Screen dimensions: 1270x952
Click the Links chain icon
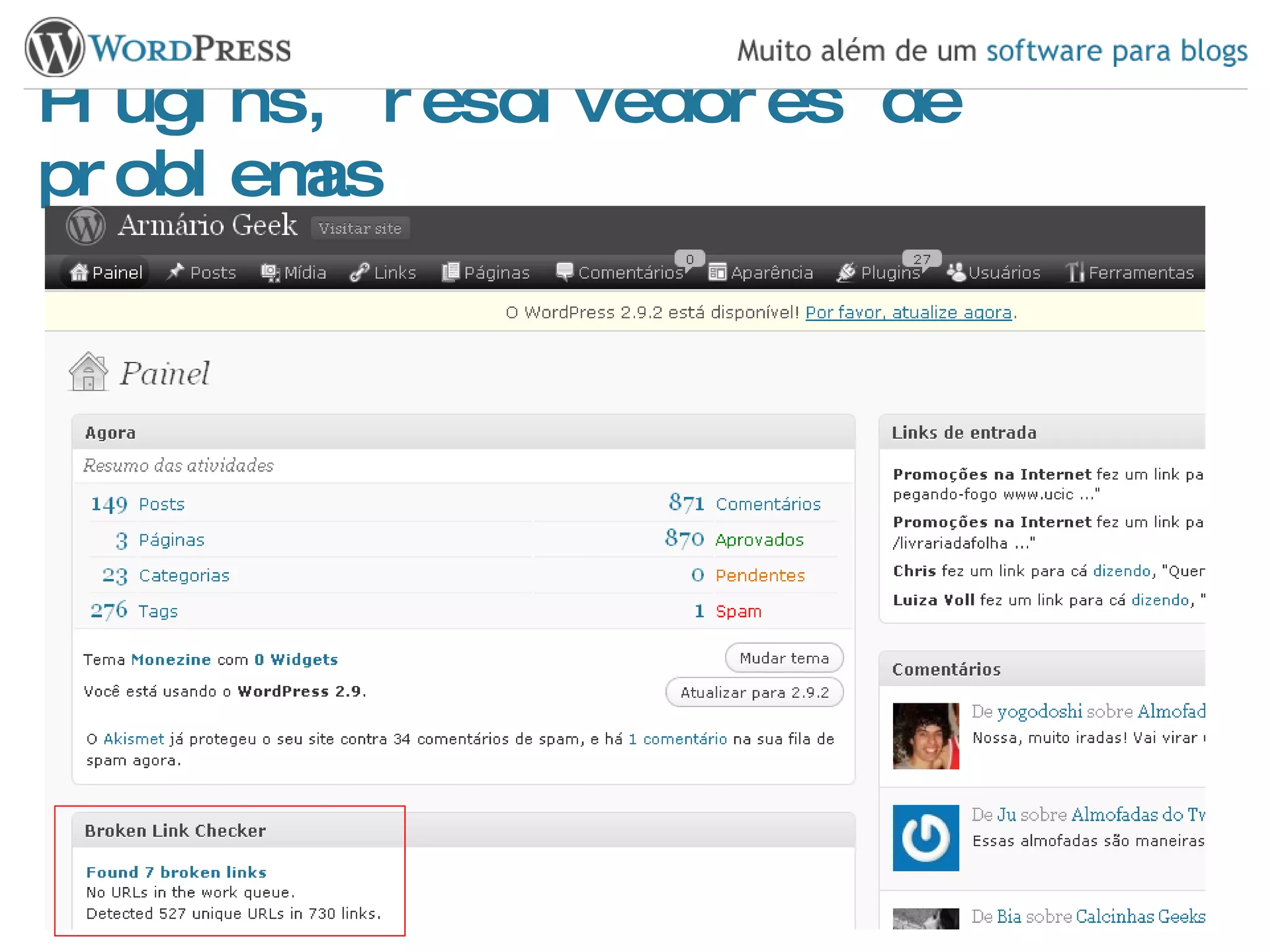[x=360, y=272]
